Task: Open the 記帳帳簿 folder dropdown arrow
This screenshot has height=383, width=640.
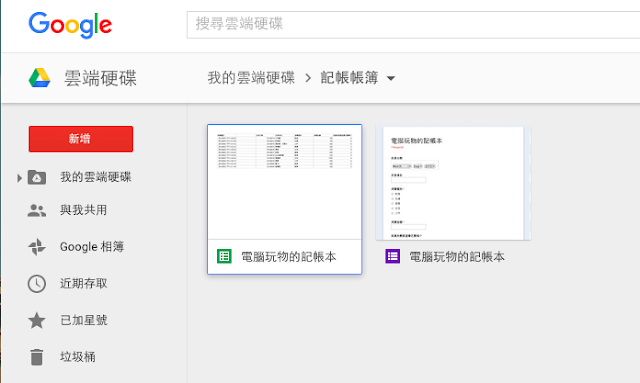Action: click(x=391, y=78)
